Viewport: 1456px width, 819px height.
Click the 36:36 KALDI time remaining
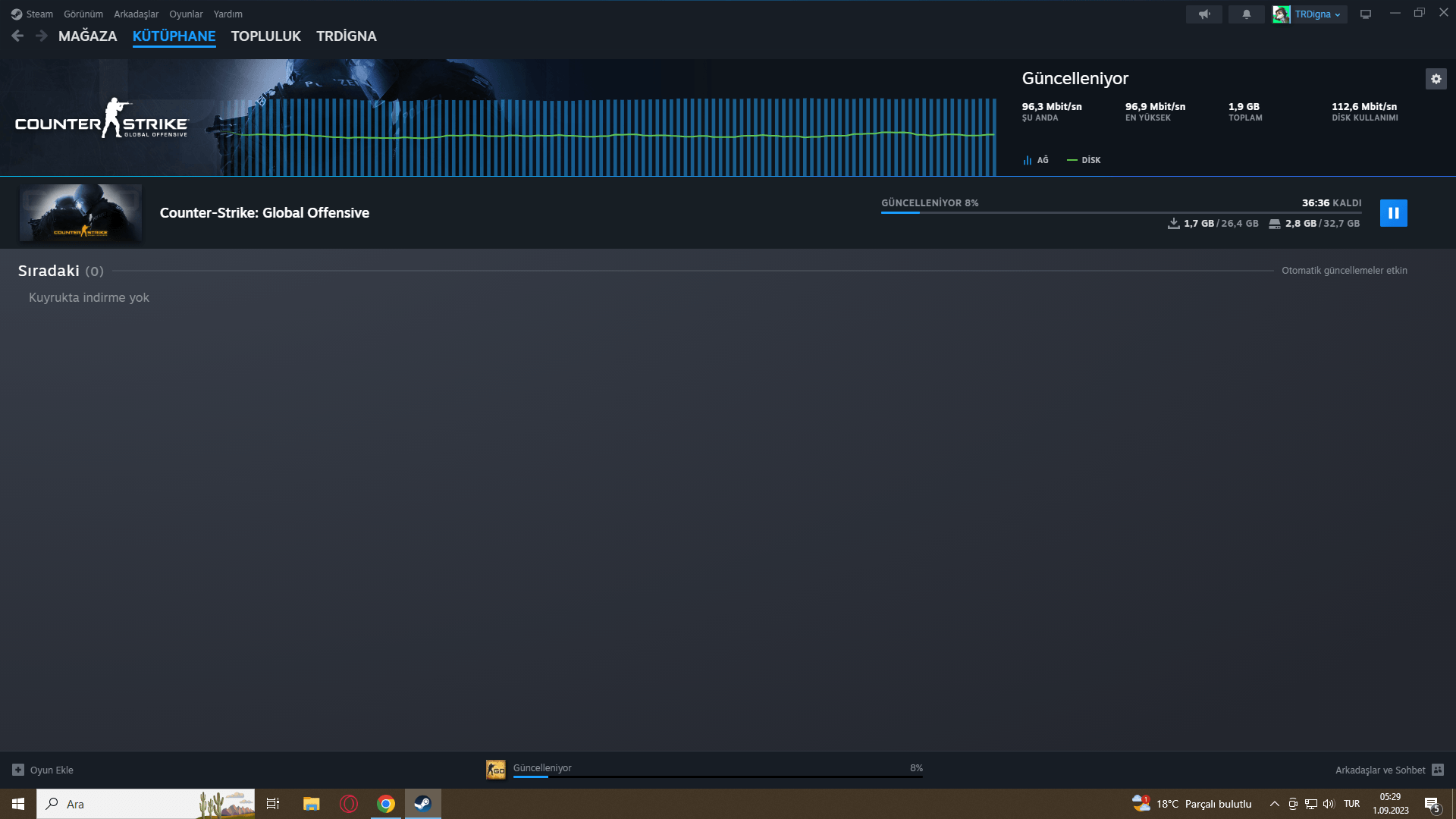click(1332, 203)
